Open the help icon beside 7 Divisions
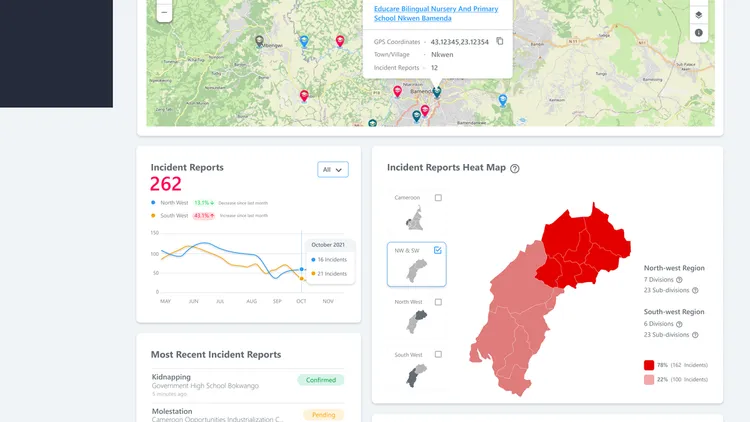The image size is (750, 422). [679, 280]
